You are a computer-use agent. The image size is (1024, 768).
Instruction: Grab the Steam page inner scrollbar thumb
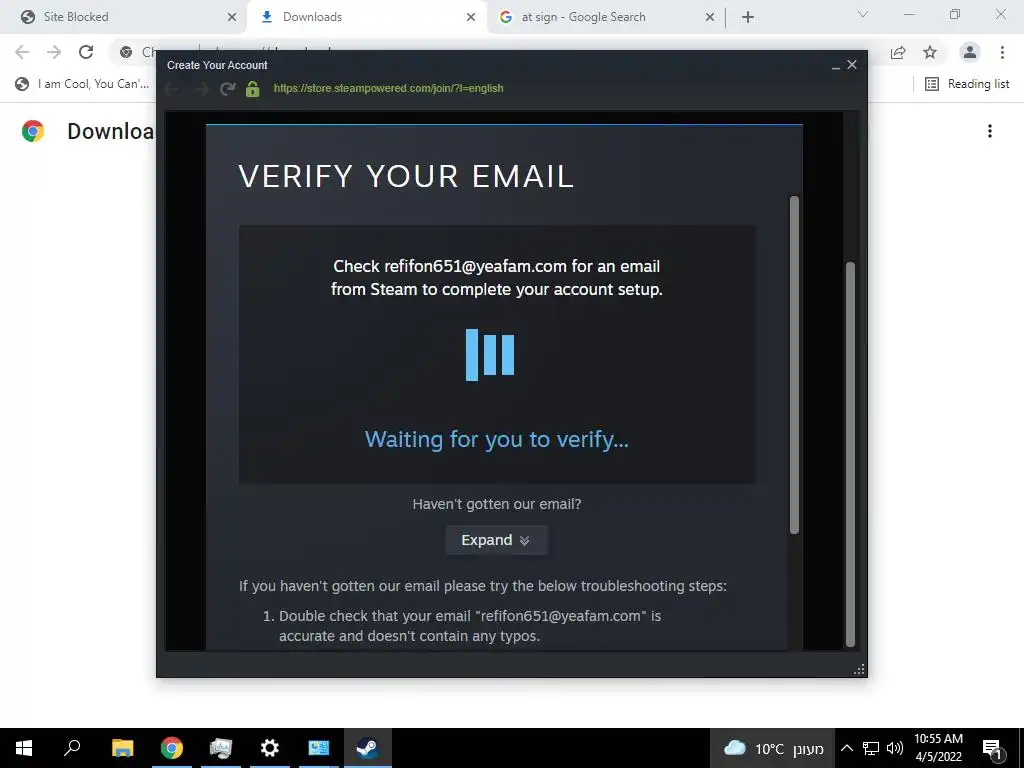(794, 365)
